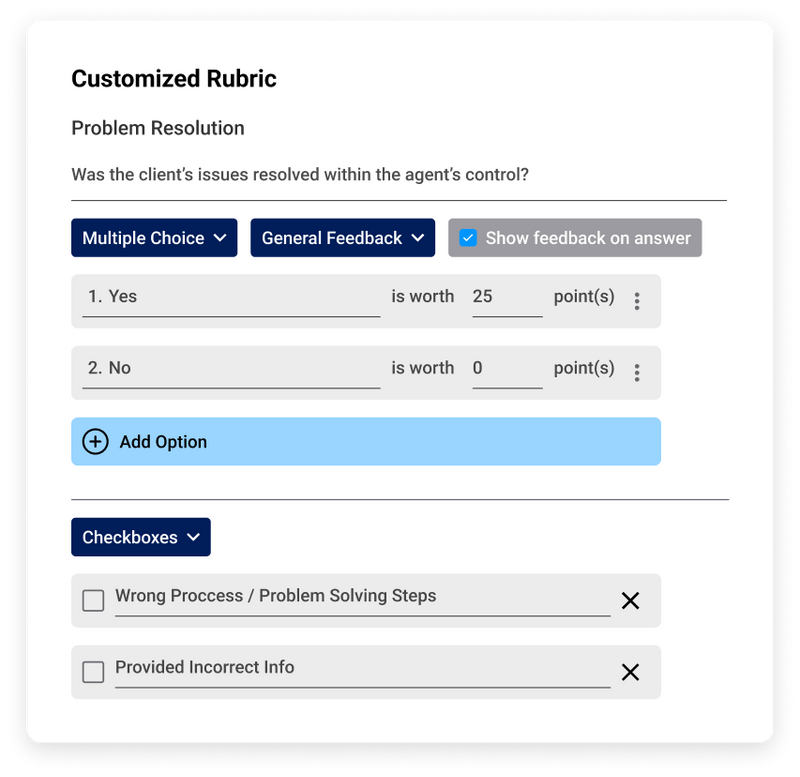Image resolution: width=800 pixels, height=777 pixels.
Task: Check the "Provided Incorrect Info" box
Action: [93, 672]
